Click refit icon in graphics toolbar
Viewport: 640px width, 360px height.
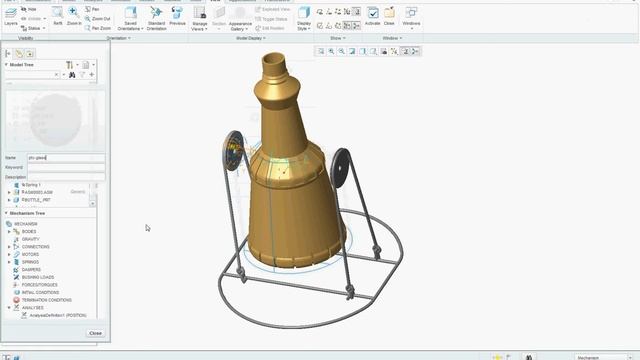[321, 51]
